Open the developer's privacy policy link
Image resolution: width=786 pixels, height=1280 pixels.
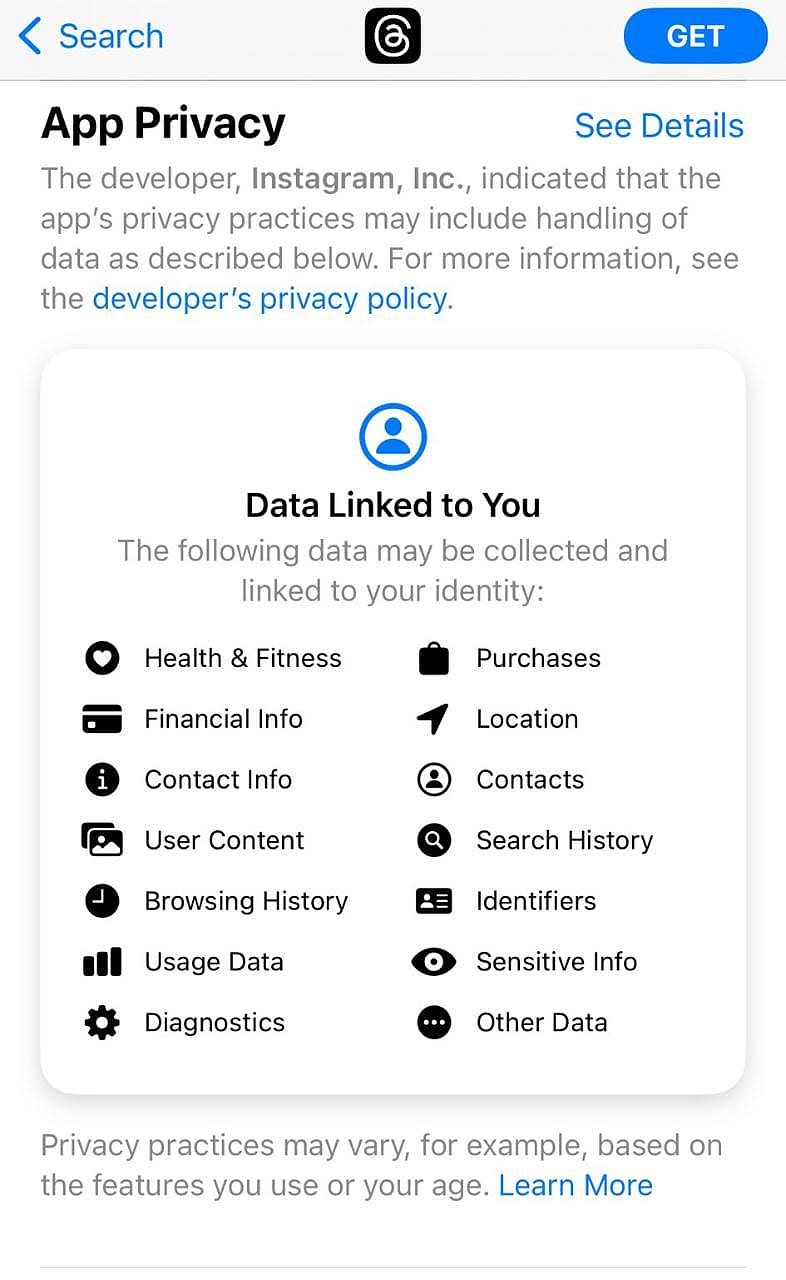pyautogui.click(x=269, y=298)
